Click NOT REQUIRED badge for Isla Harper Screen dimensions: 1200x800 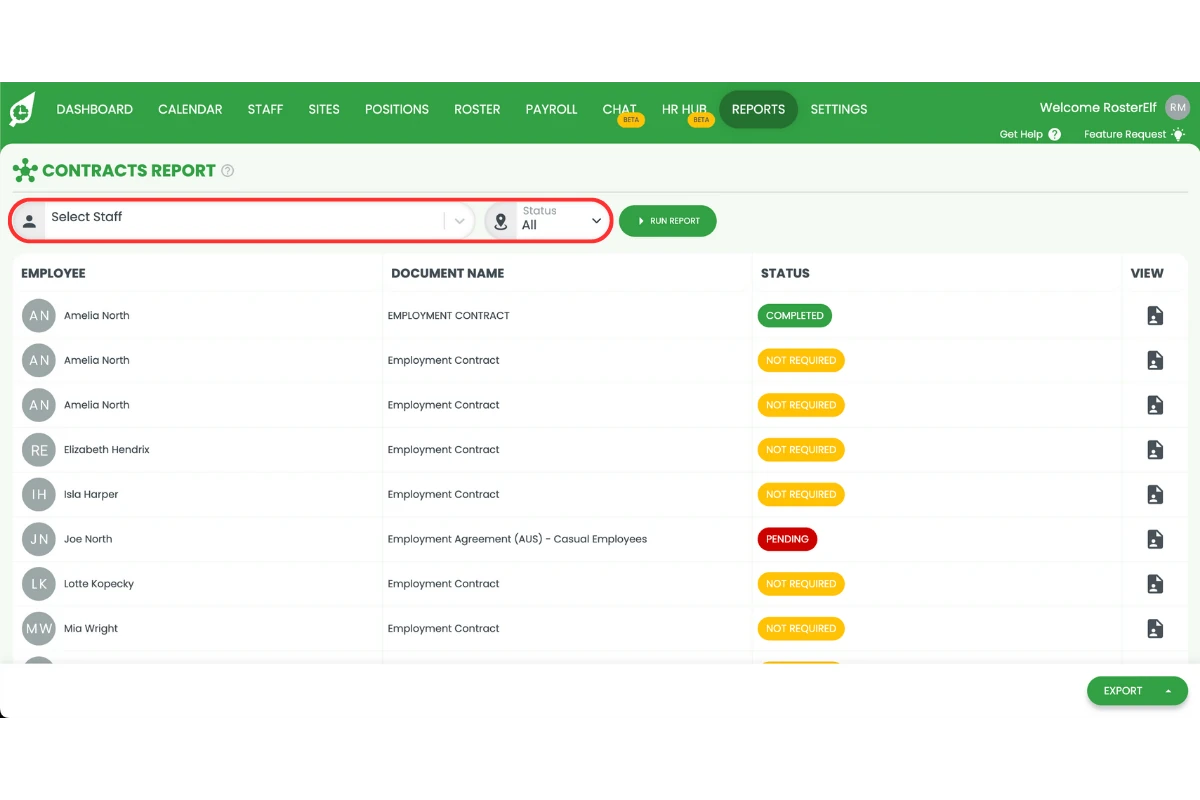(801, 495)
